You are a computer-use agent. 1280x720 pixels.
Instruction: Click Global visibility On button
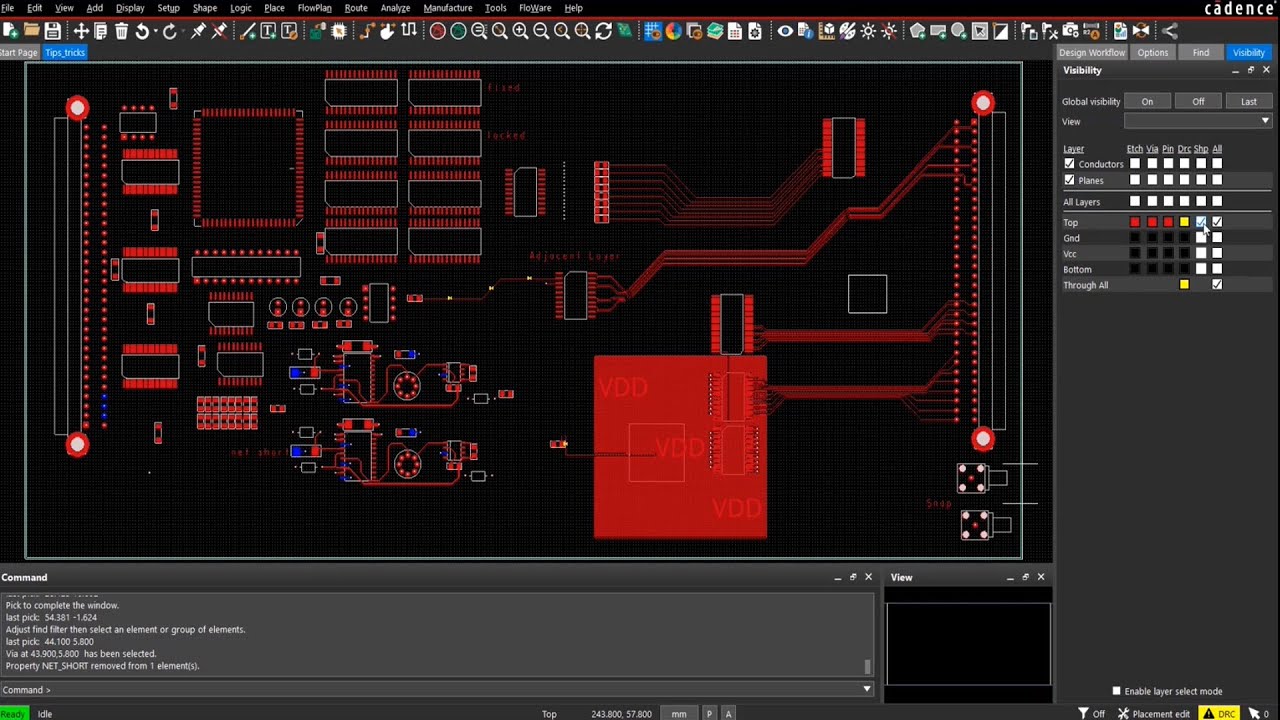point(1147,101)
